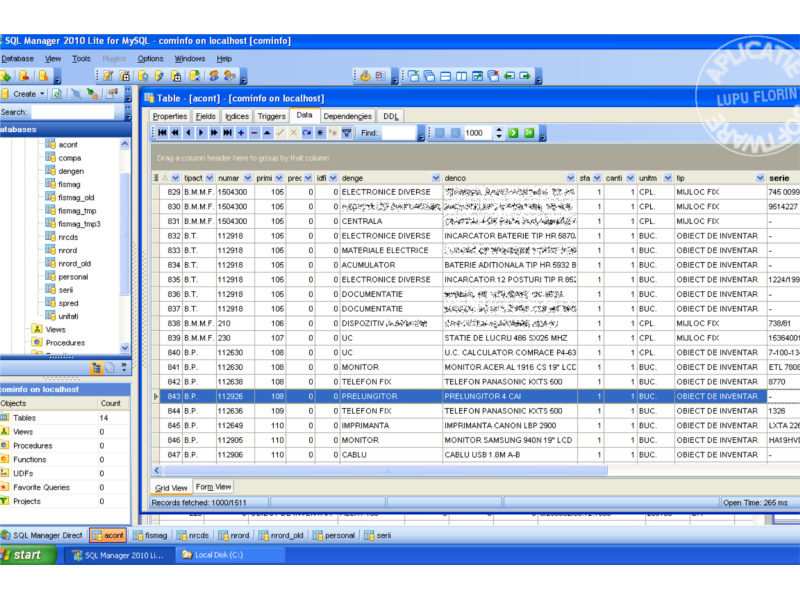This screenshot has width=800, height=600.
Task: Go to first record in data navigator
Action: pyautogui.click(x=162, y=133)
